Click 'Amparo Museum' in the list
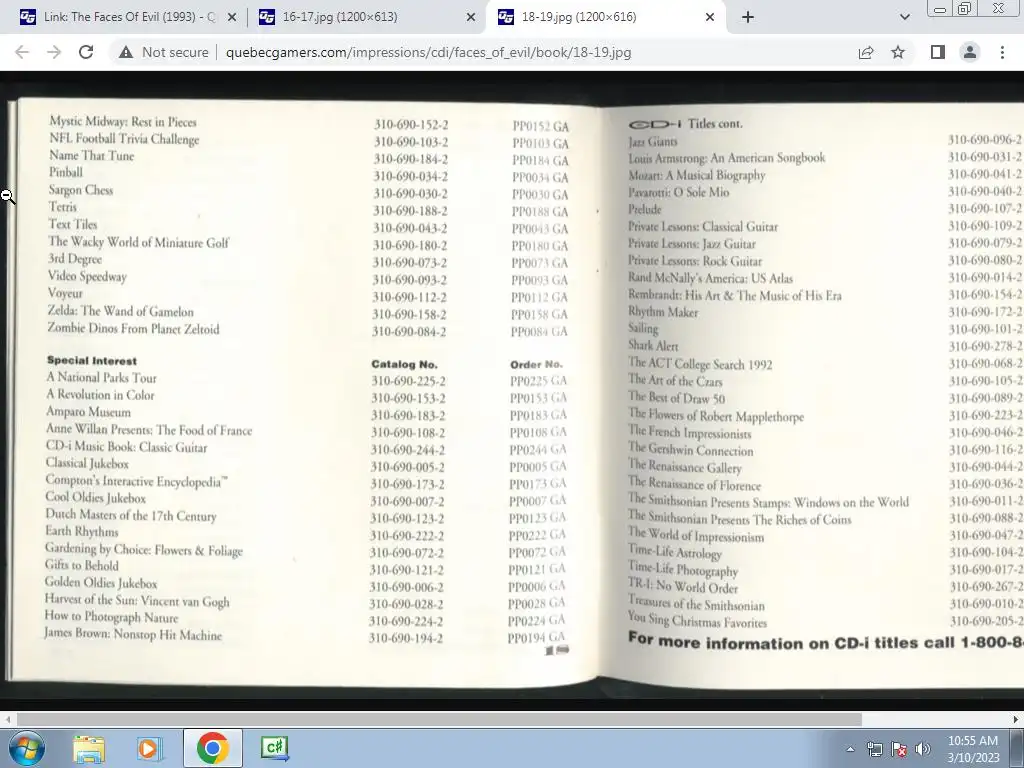This screenshot has width=1024, height=768. coord(88,412)
